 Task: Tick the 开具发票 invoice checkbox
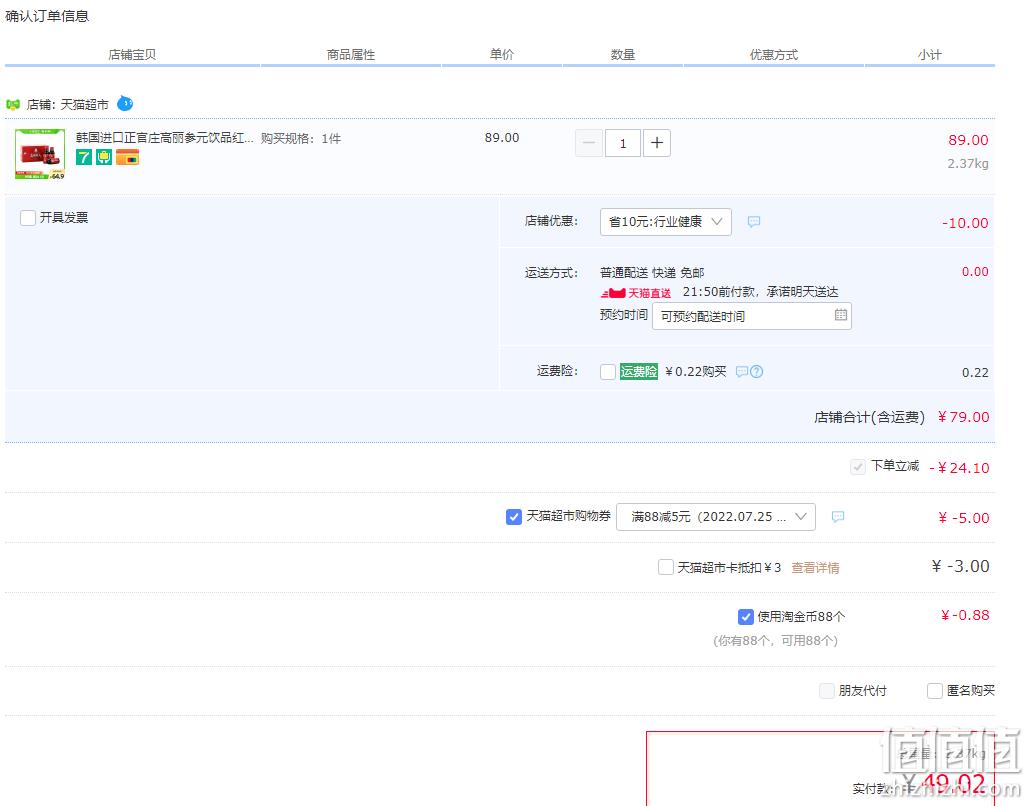pyautogui.click(x=28, y=218)
